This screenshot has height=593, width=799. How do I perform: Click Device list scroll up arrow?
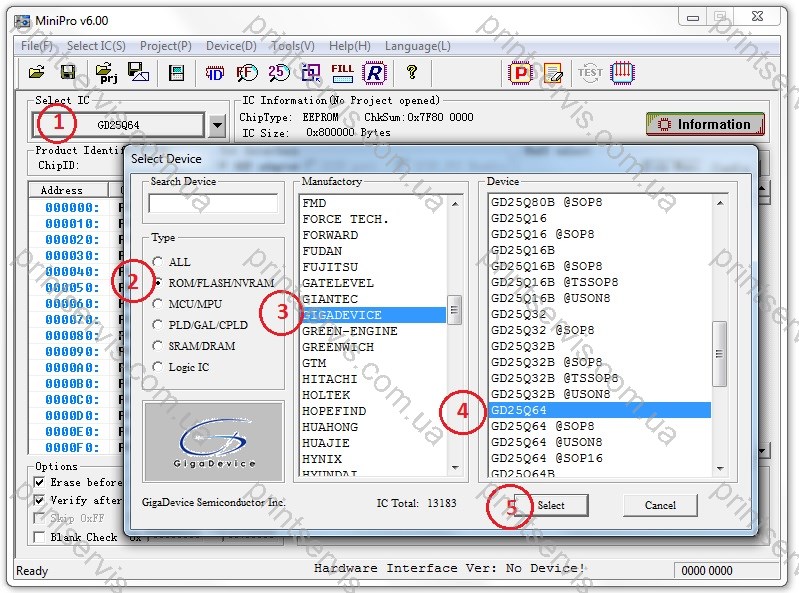(720, 203)
